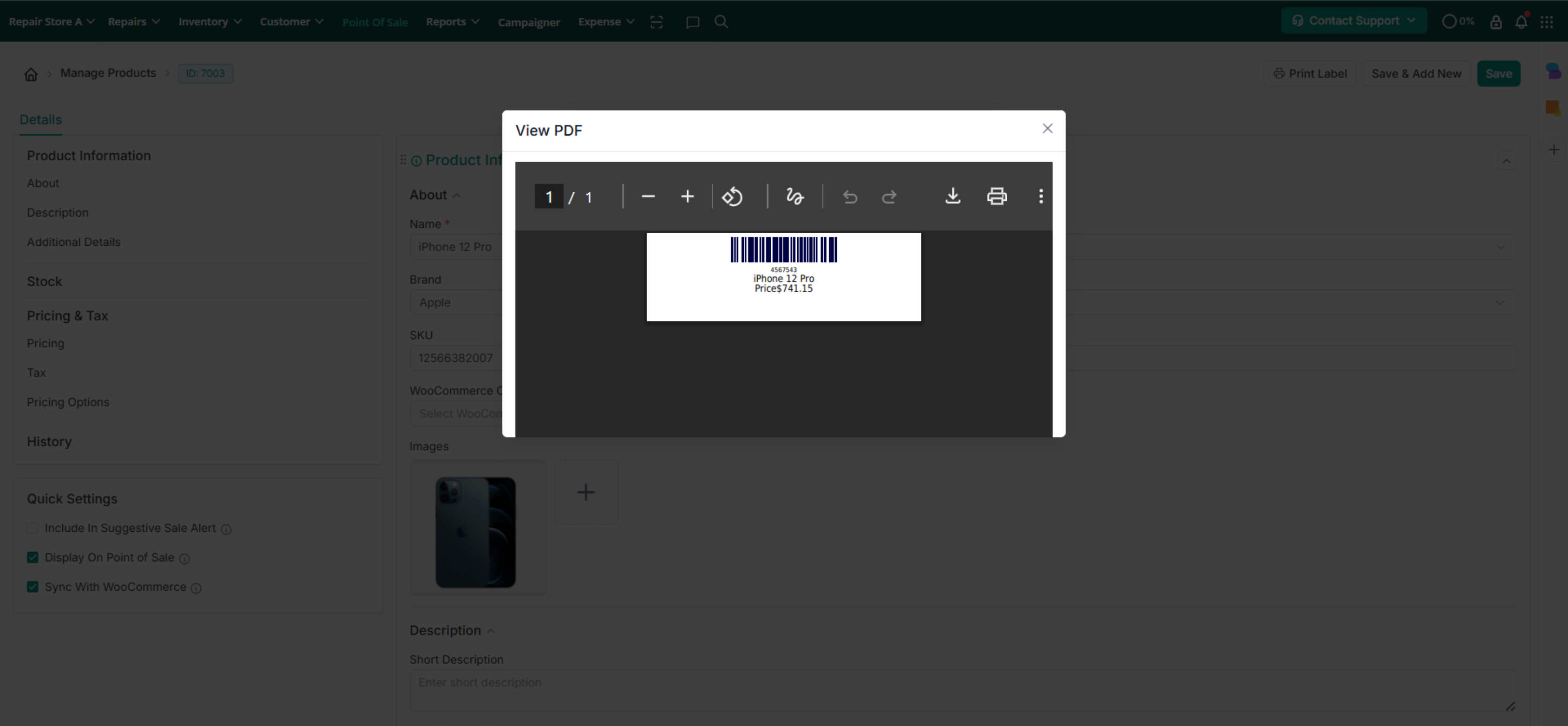Go to Stock section in sidebar
Screen dimensions: 1568x726
tap(45, 281)
